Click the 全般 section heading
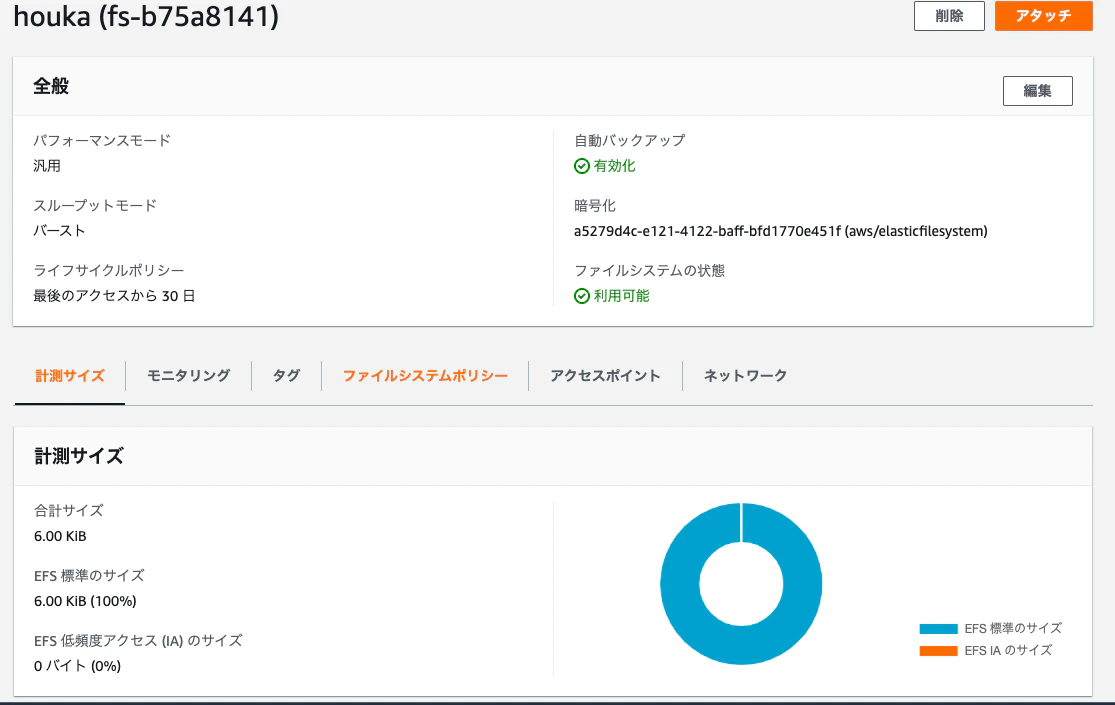Screen dimensions: 1115x705 pos(51,86)
